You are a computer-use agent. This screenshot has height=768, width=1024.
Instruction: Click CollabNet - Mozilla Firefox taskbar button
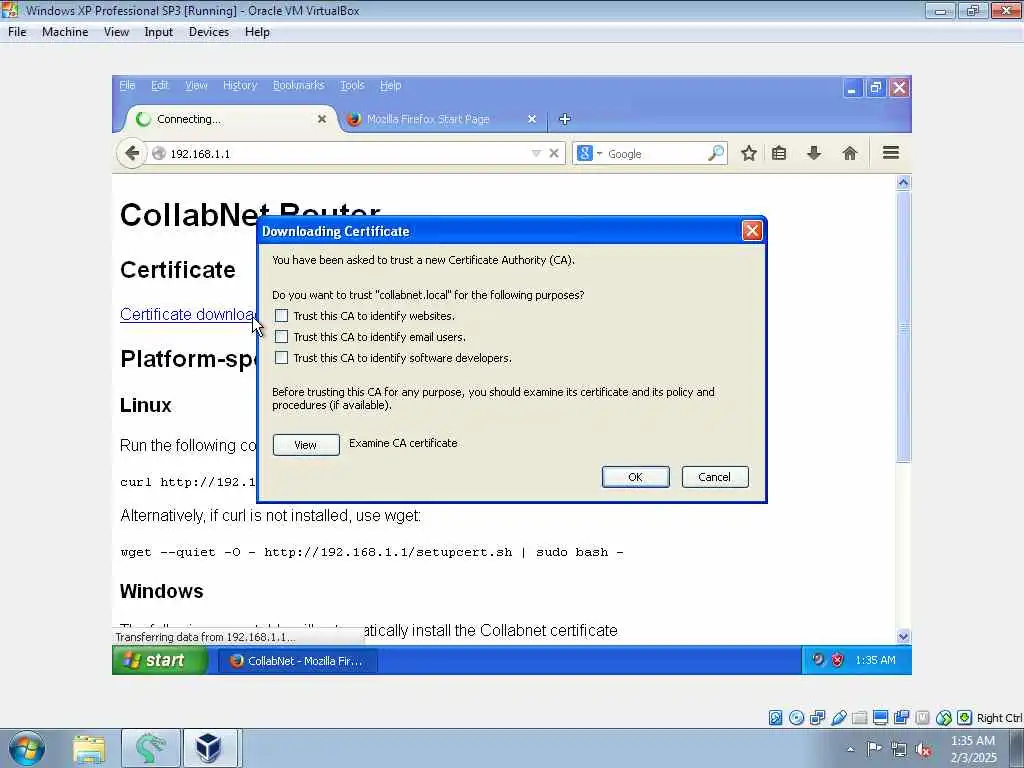point(298,661)
